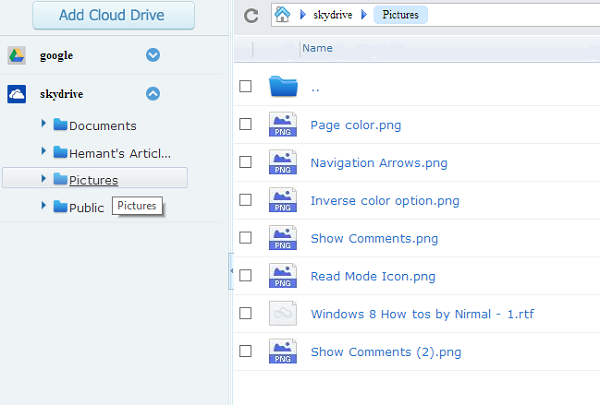
Task: Collapse the skydrive section chevron
Action: 153,94
